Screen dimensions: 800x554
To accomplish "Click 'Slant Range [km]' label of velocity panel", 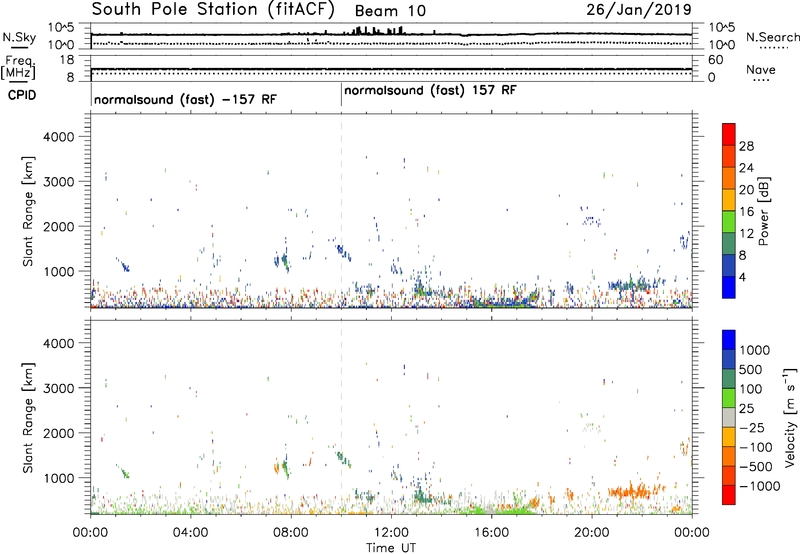I will coord(28,418).
